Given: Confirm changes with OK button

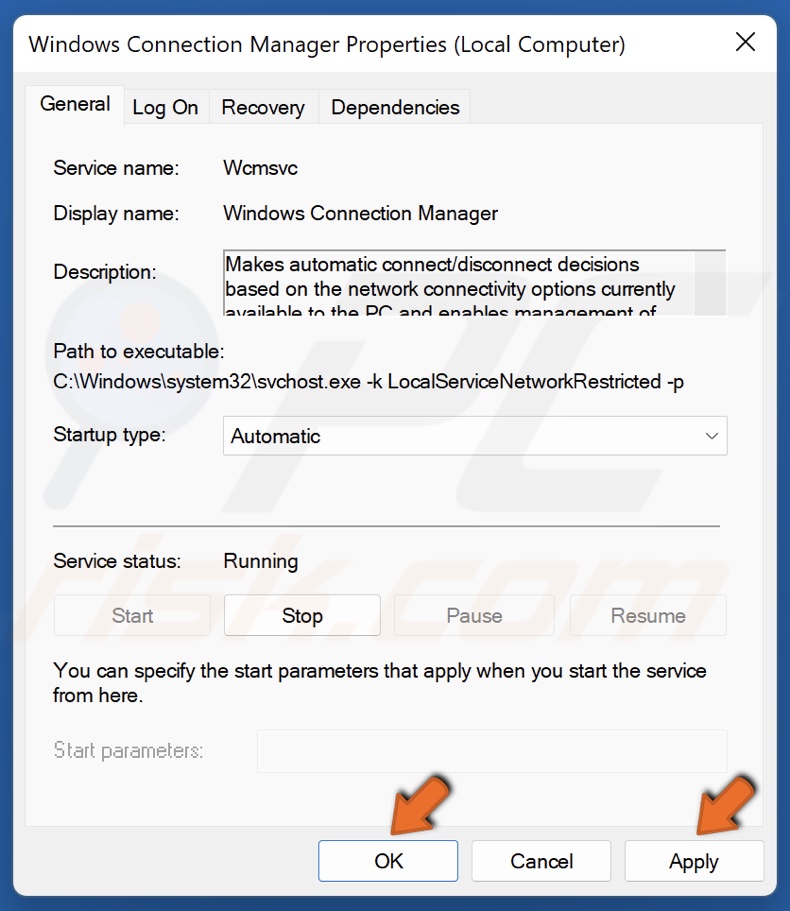Looking at the screenshot, I should tap(388, 861).
